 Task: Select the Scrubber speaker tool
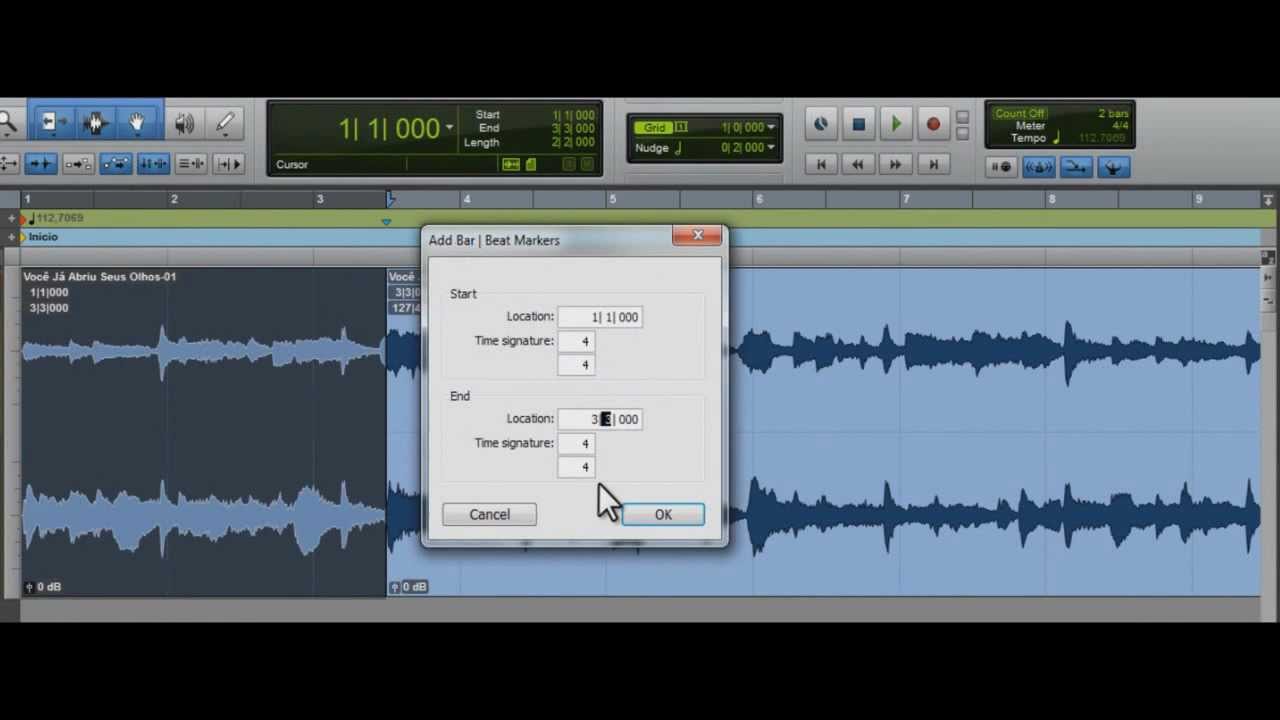[185, 123]
